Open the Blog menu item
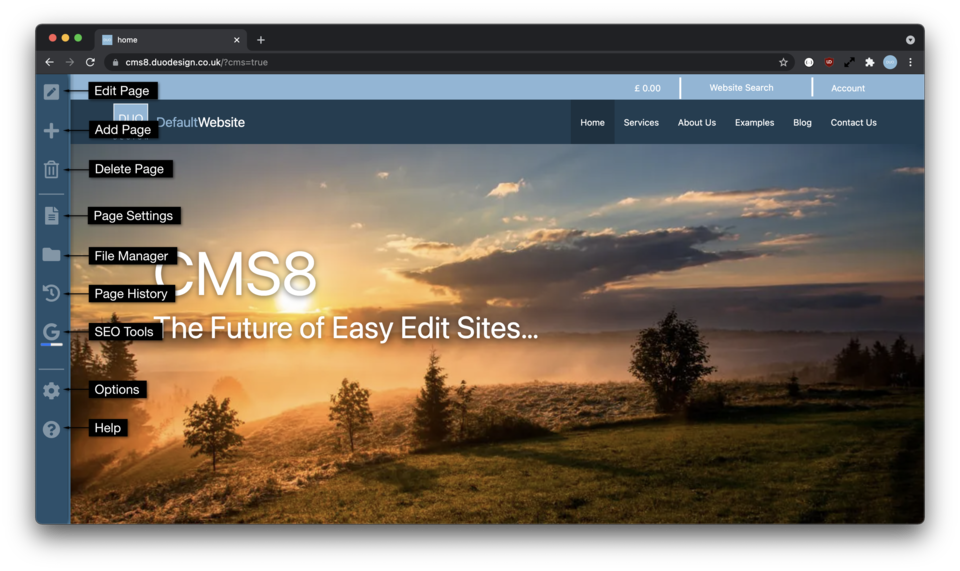960x571 pixels. coord(802,122)
